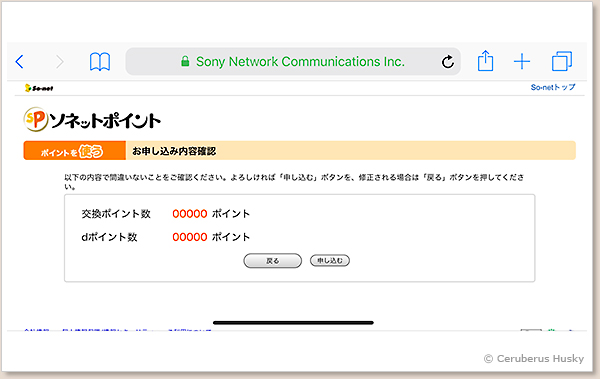Click the 00000 value beside 交換ポイント数
Screen dimensions: 600x379
(190, 214)
